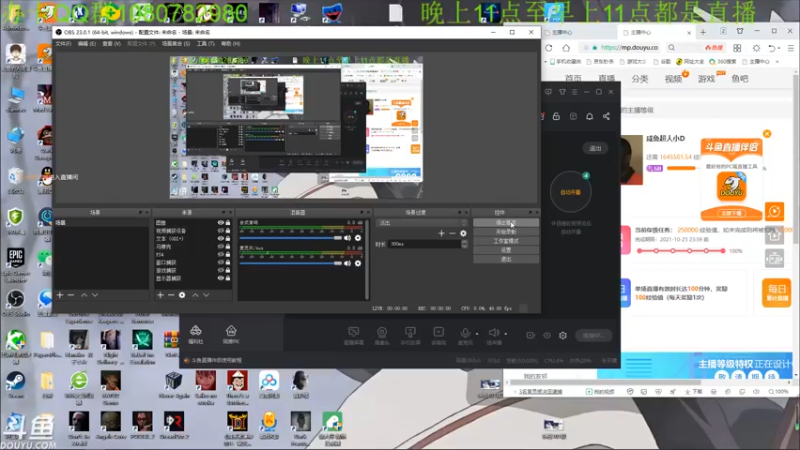Adjust Mic/Aux volume slider

pos(291,263)
